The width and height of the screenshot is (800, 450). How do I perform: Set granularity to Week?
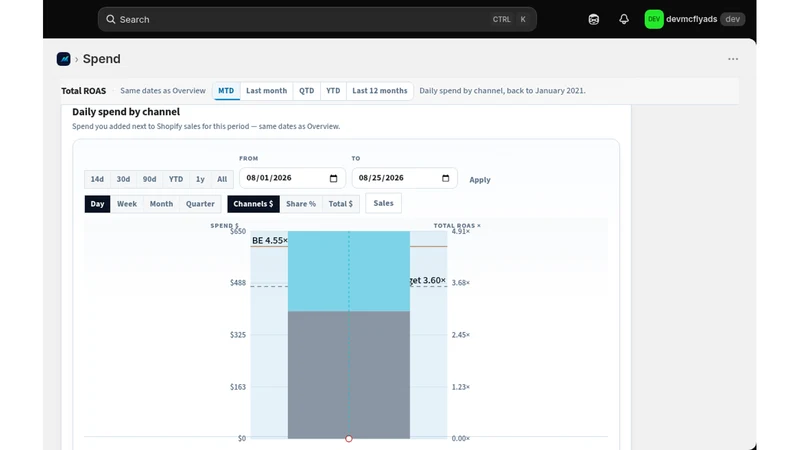pos(127,204)
